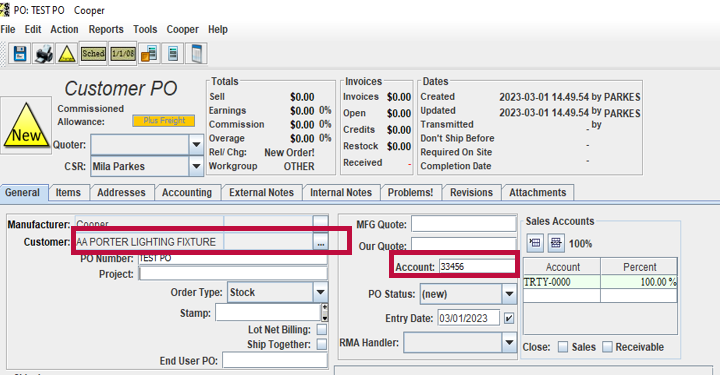Click the Plus Freight button
720x375 pixels.
pos(164,121)
